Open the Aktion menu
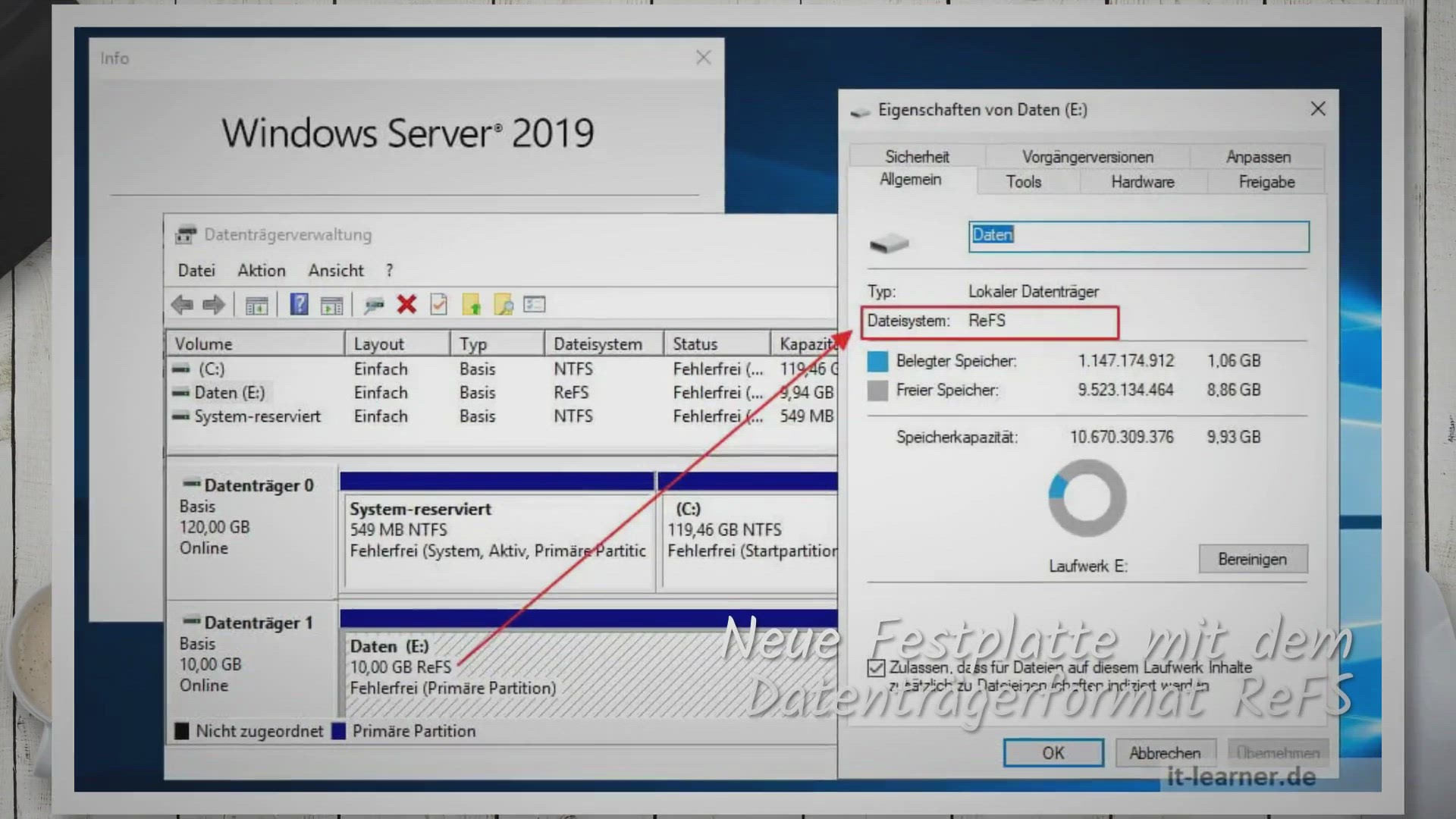Screen dimensions: 1456x819 point(262,271)
